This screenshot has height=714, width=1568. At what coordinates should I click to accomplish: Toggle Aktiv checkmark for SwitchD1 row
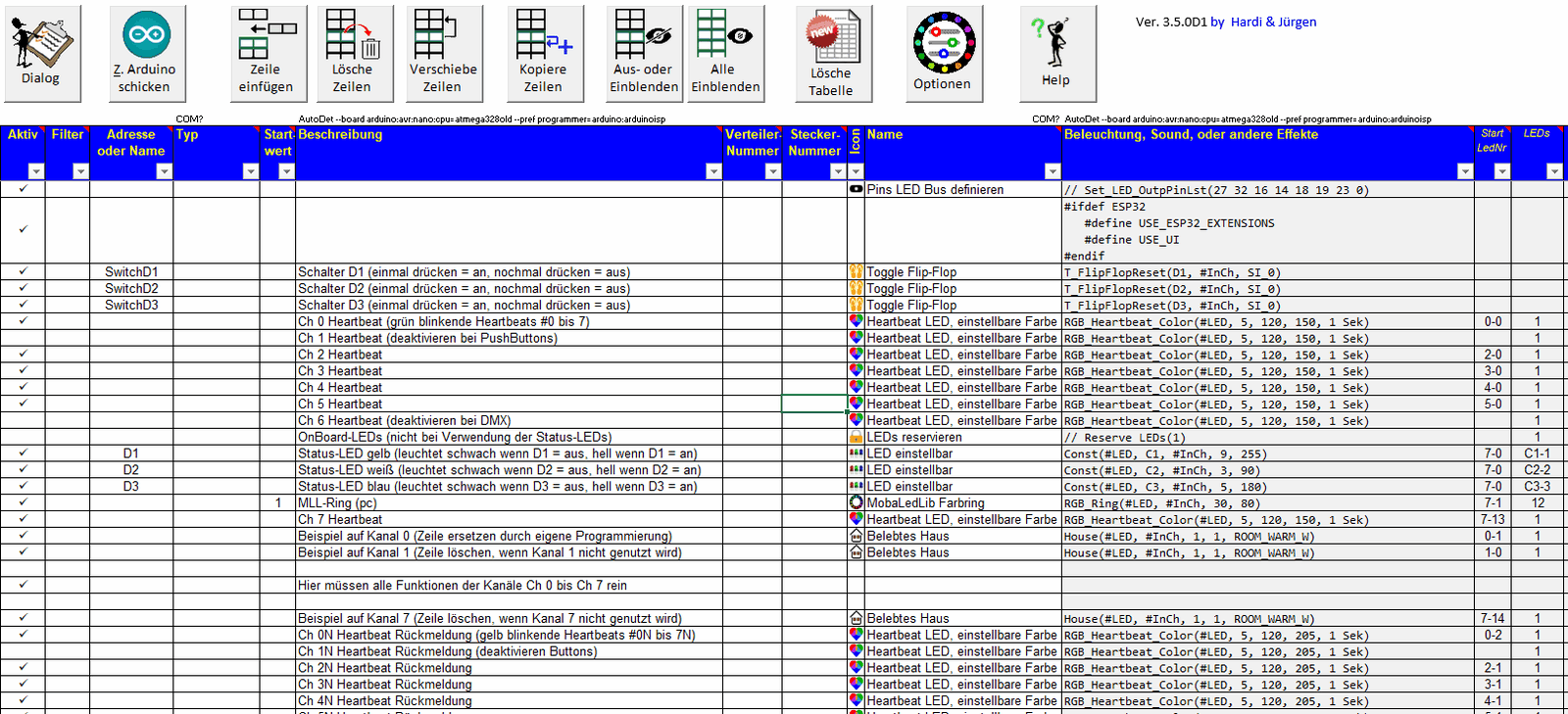23,272
